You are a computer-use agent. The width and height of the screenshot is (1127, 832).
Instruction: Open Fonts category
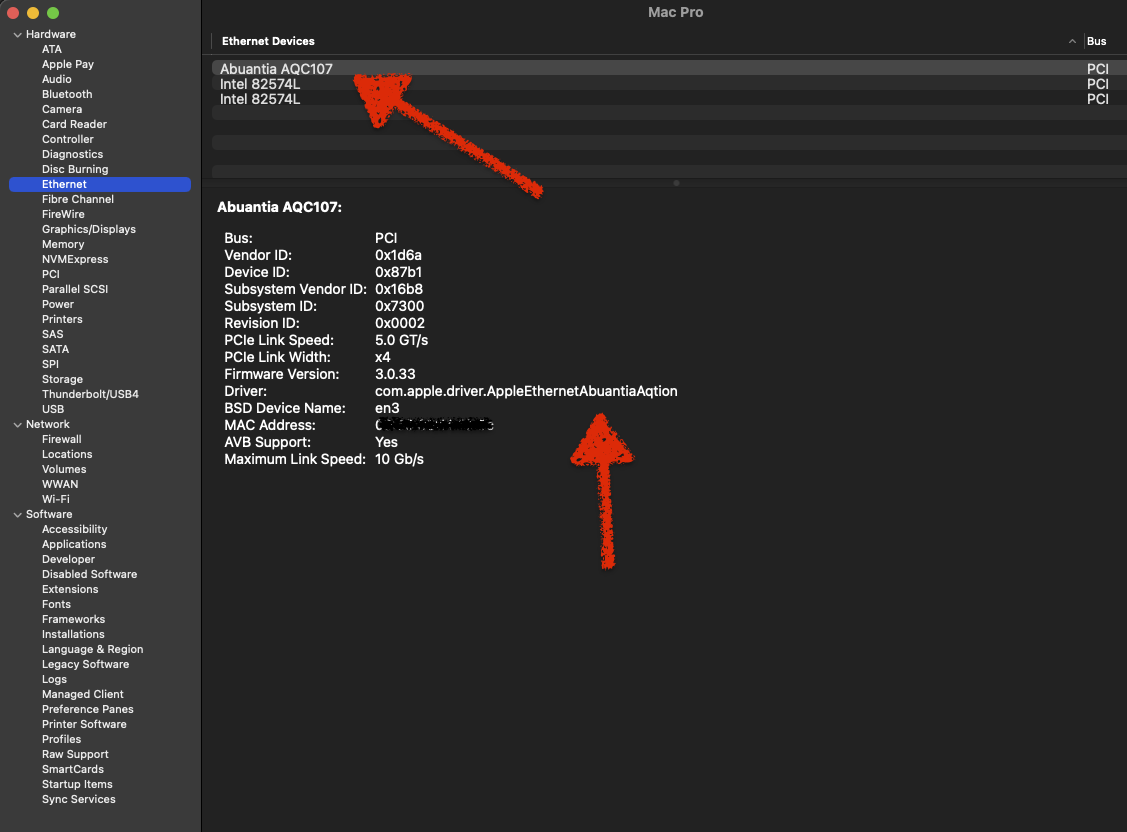pos(56,605)
